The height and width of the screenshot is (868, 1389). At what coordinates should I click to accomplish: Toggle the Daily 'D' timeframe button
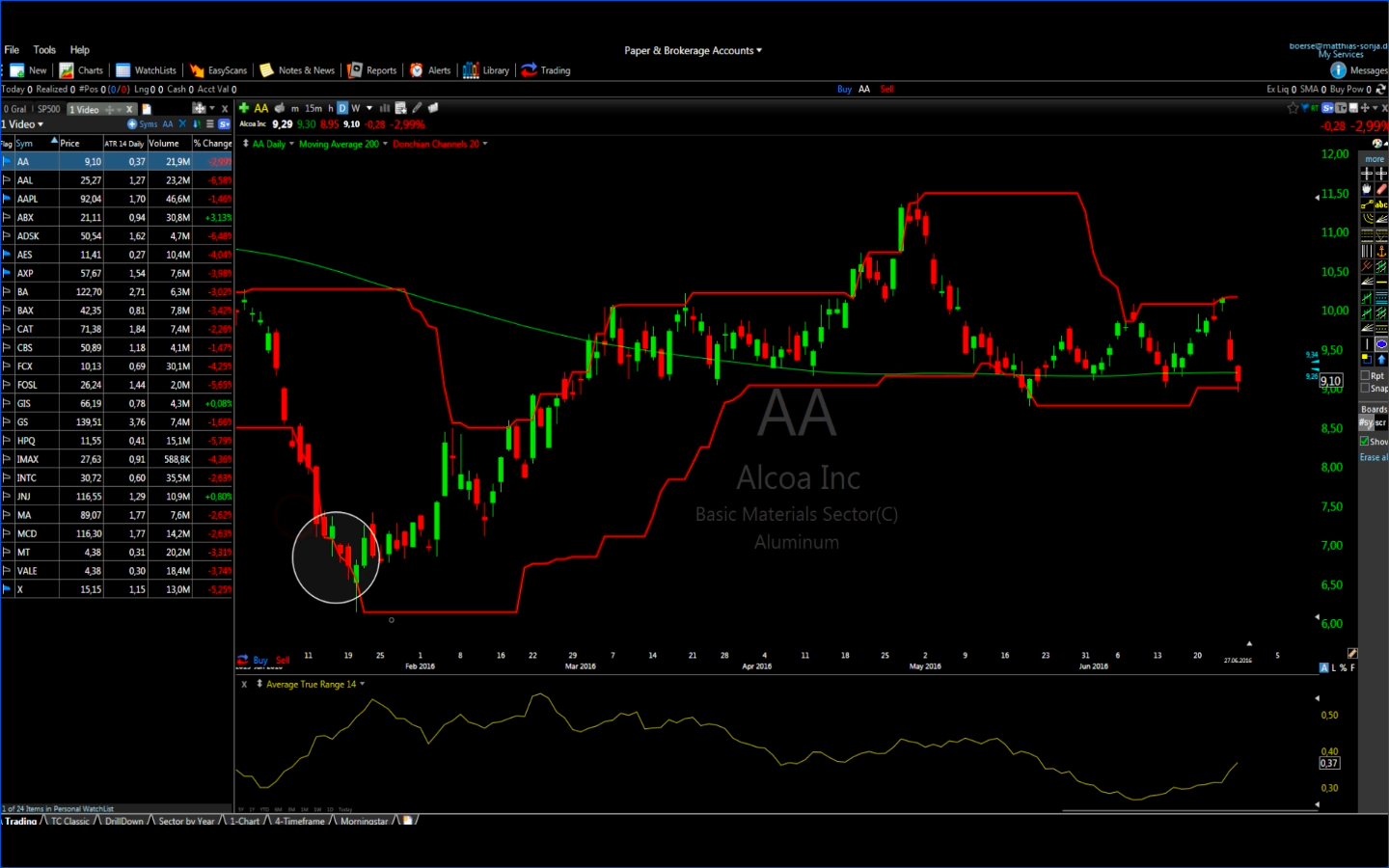pos(342,108)
